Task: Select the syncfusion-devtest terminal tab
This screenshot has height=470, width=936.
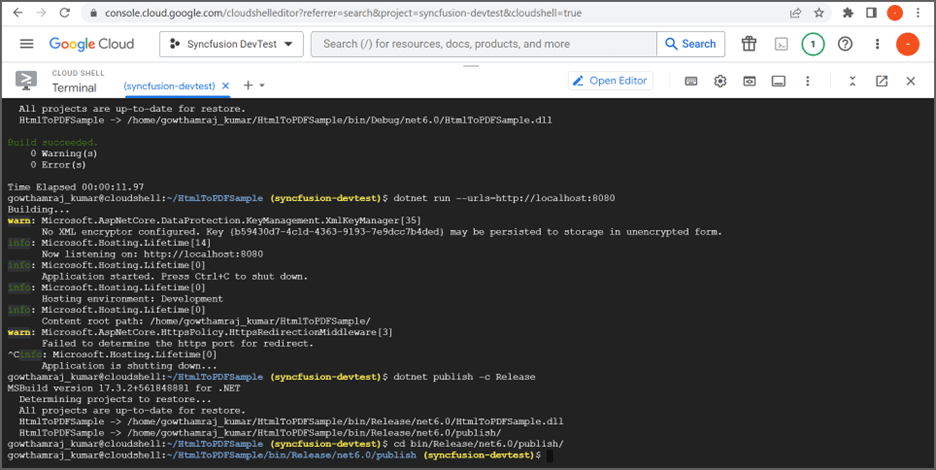Action: pyautogui.click(x=170, y=86)
